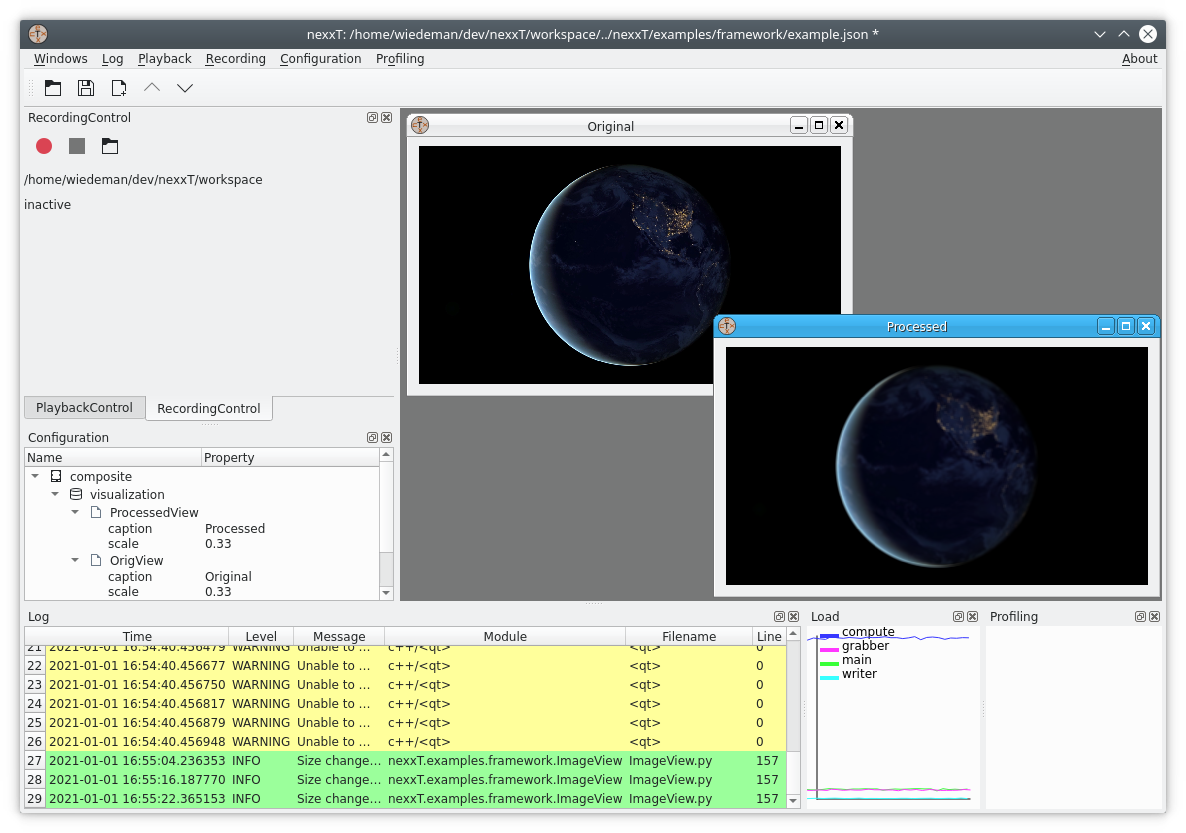Click the Property column header in Configuration
Image resolution: width=1186 pixels, height=833 pixels.
(290, 457)
